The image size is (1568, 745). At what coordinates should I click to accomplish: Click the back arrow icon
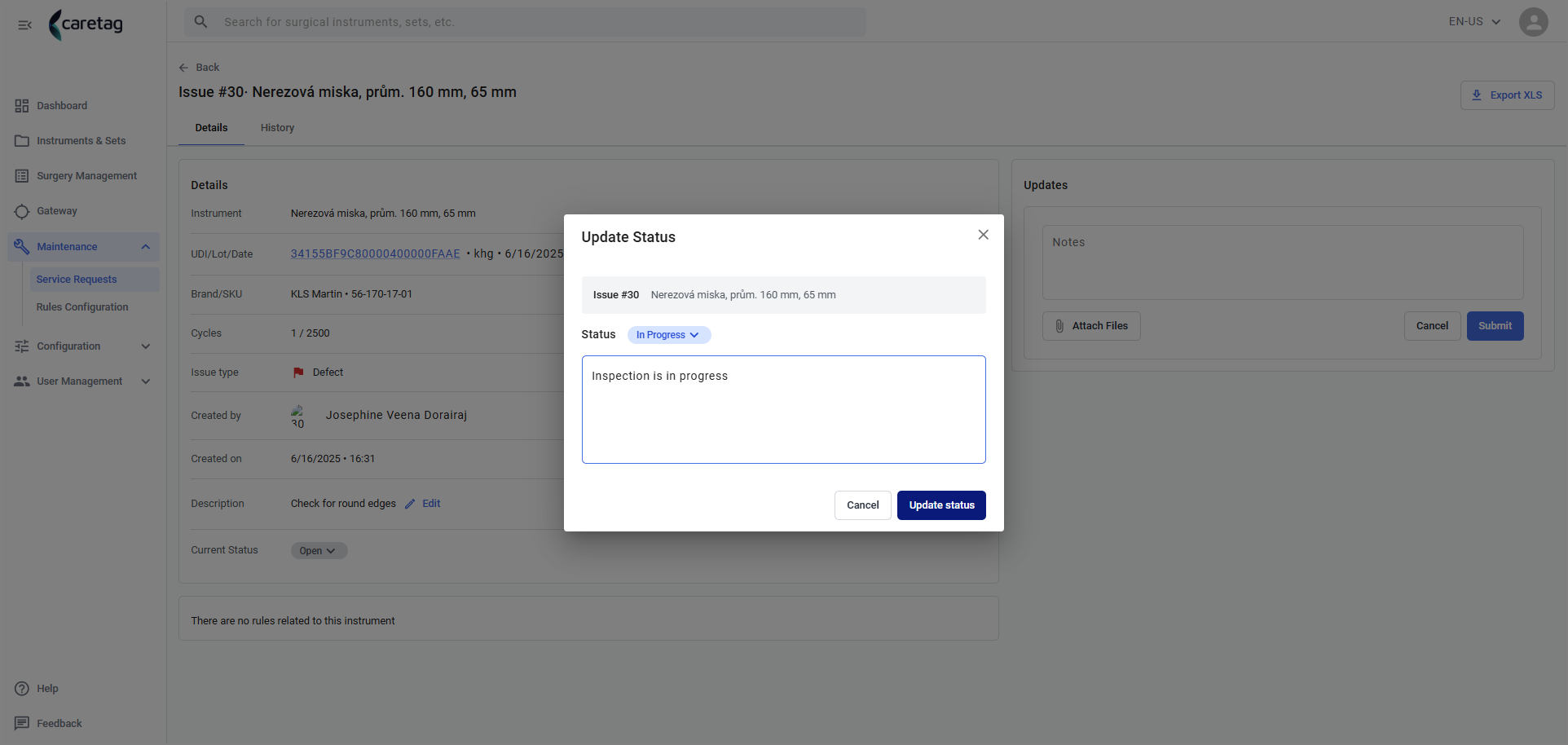183,68
